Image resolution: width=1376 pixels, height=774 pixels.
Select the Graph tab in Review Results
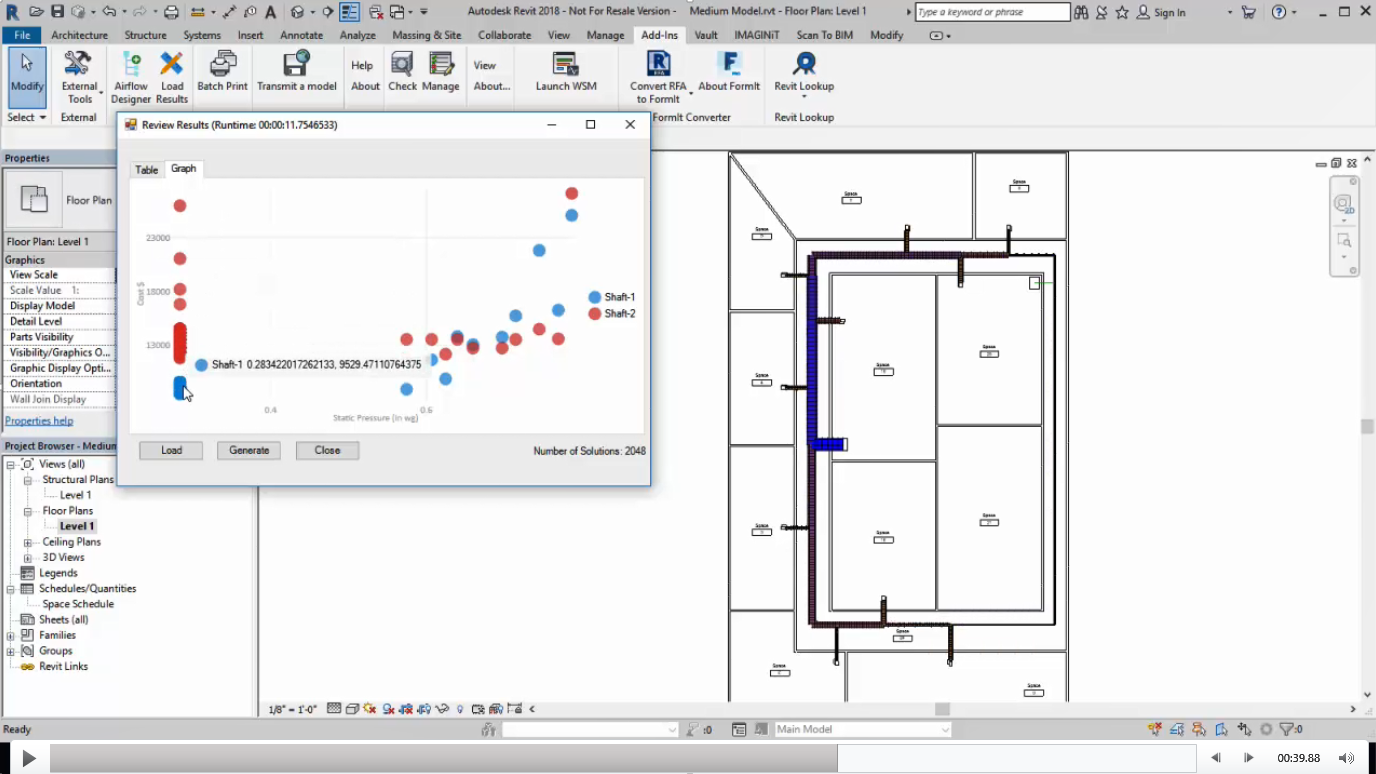coord(184,169)
